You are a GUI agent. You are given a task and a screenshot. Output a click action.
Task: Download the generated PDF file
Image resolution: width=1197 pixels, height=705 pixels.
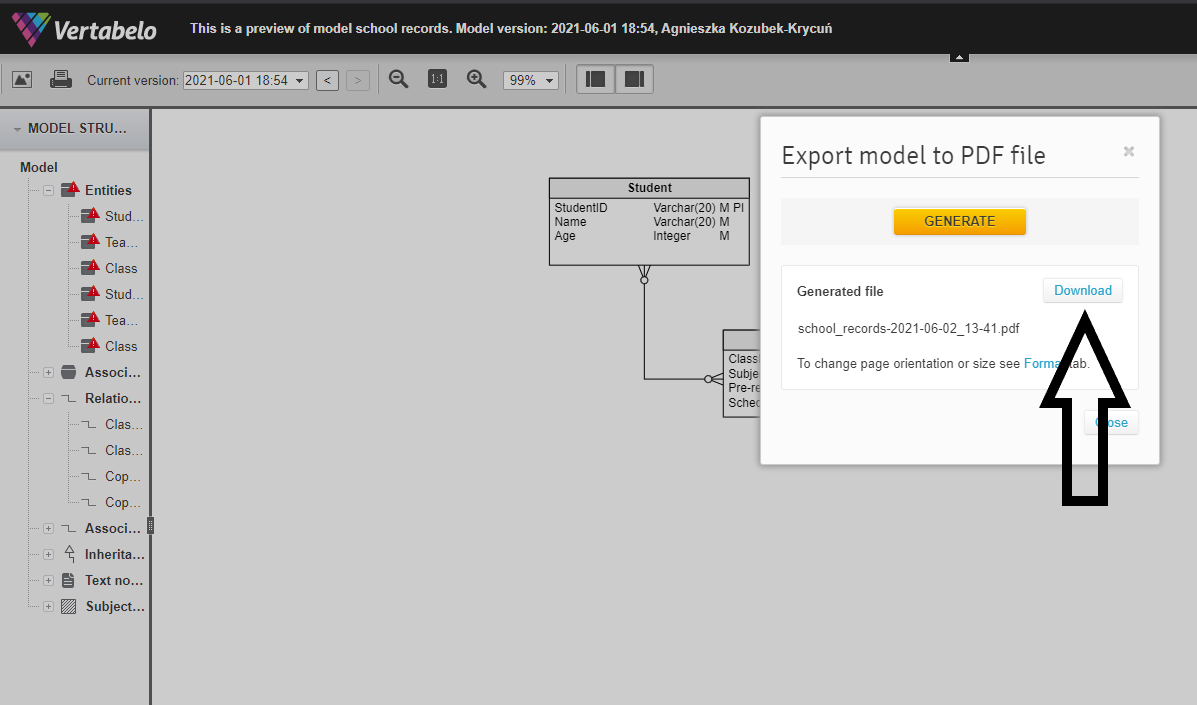pos(1082,291)
